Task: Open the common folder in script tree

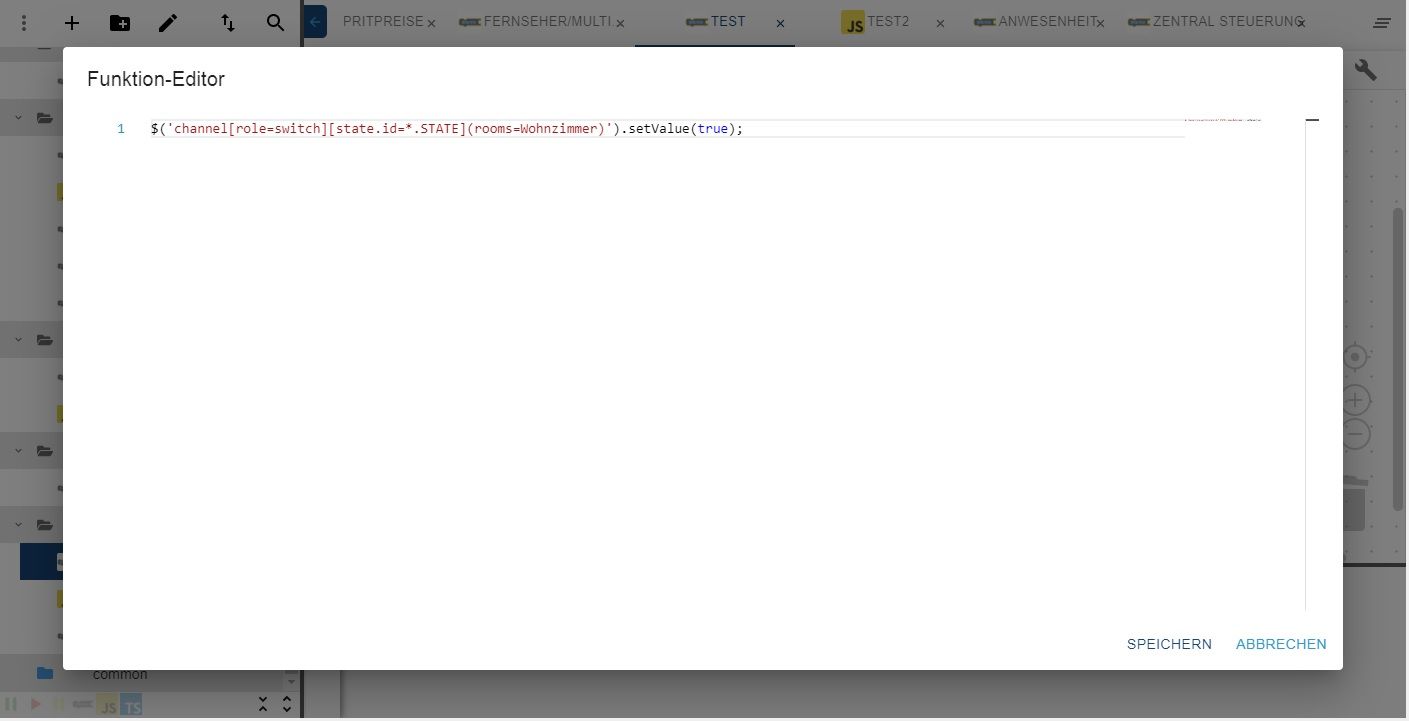Action: click(x=120, y=674)
